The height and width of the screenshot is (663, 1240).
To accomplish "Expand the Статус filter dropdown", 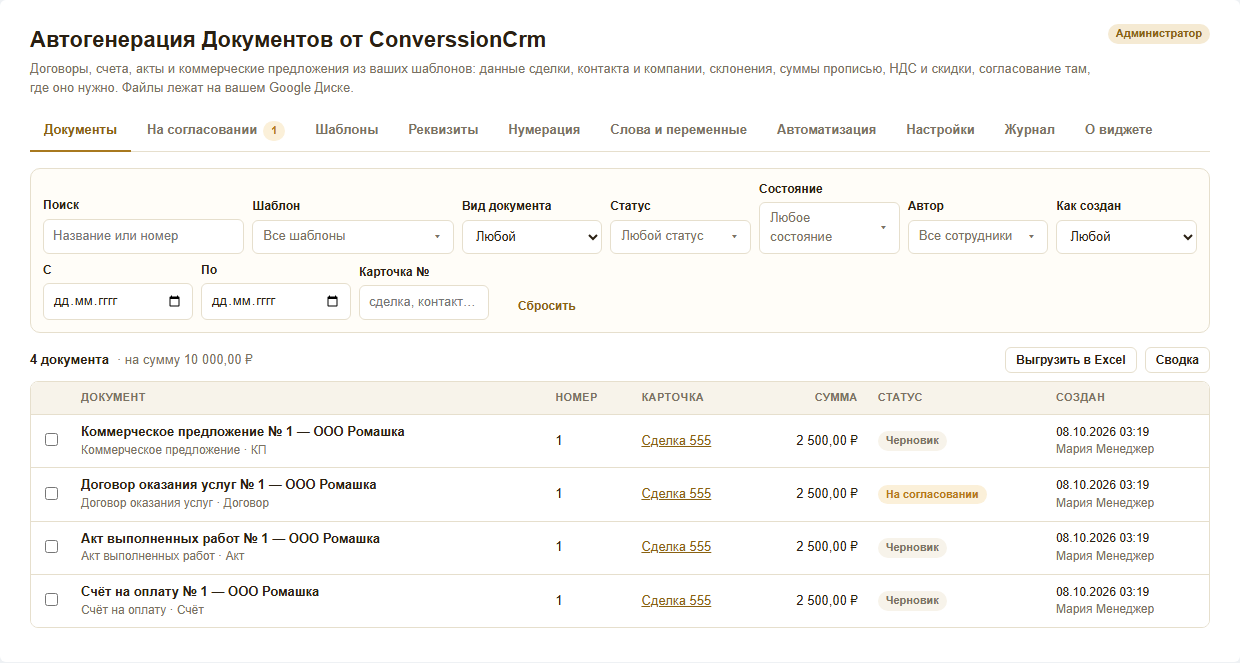I will tap(680, 237).
